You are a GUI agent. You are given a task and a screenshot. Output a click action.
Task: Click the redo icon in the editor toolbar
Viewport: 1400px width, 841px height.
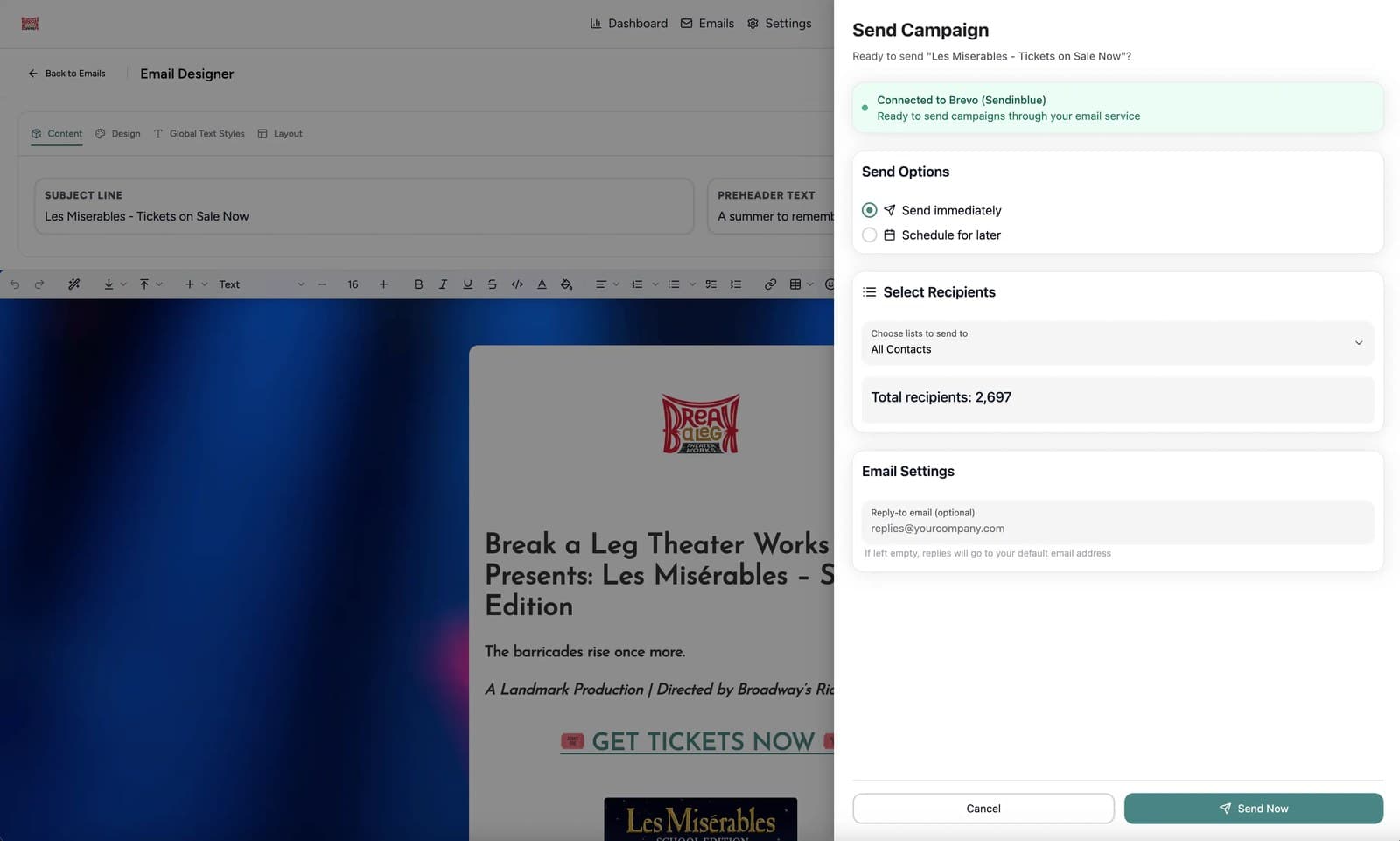click(39, 284)
